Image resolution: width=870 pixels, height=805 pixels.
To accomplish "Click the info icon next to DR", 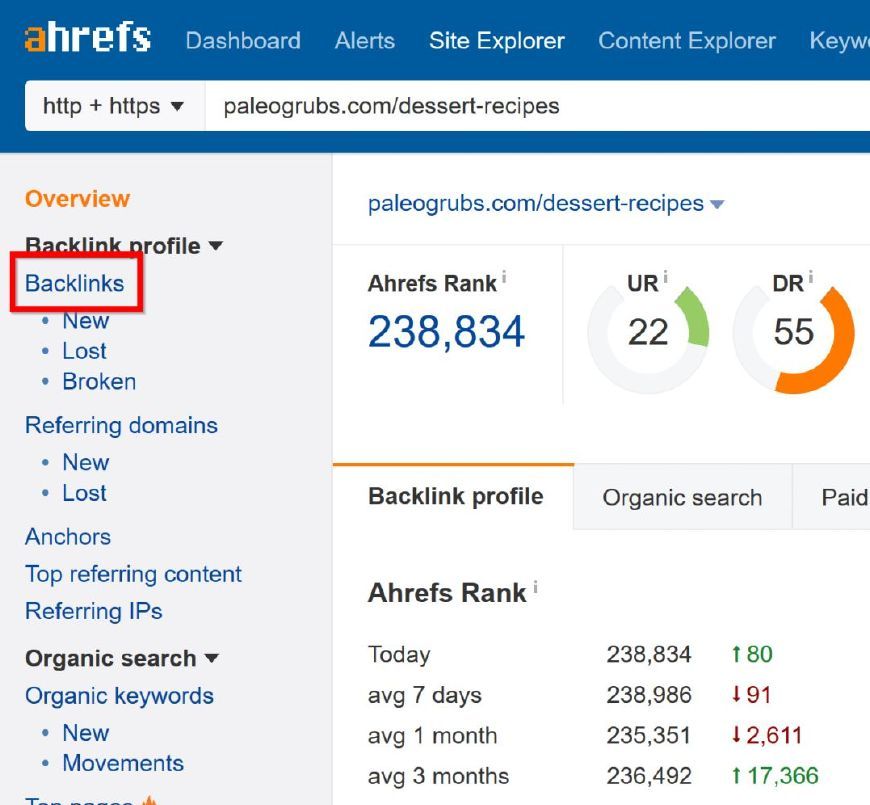I will click(811, 276).
